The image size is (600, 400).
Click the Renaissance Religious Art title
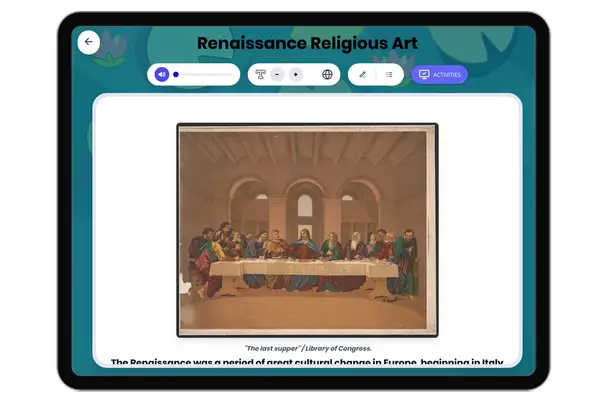click(307, 43)
